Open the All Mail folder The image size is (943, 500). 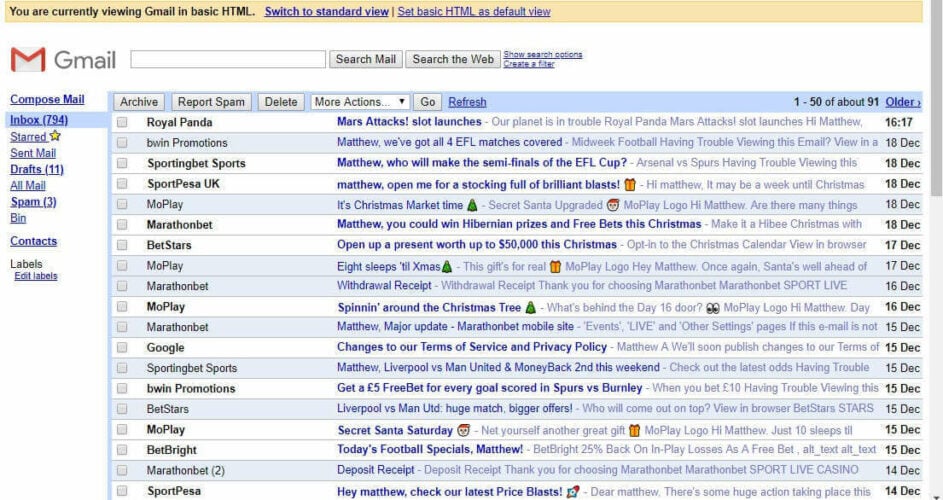[x=28, y=185]
